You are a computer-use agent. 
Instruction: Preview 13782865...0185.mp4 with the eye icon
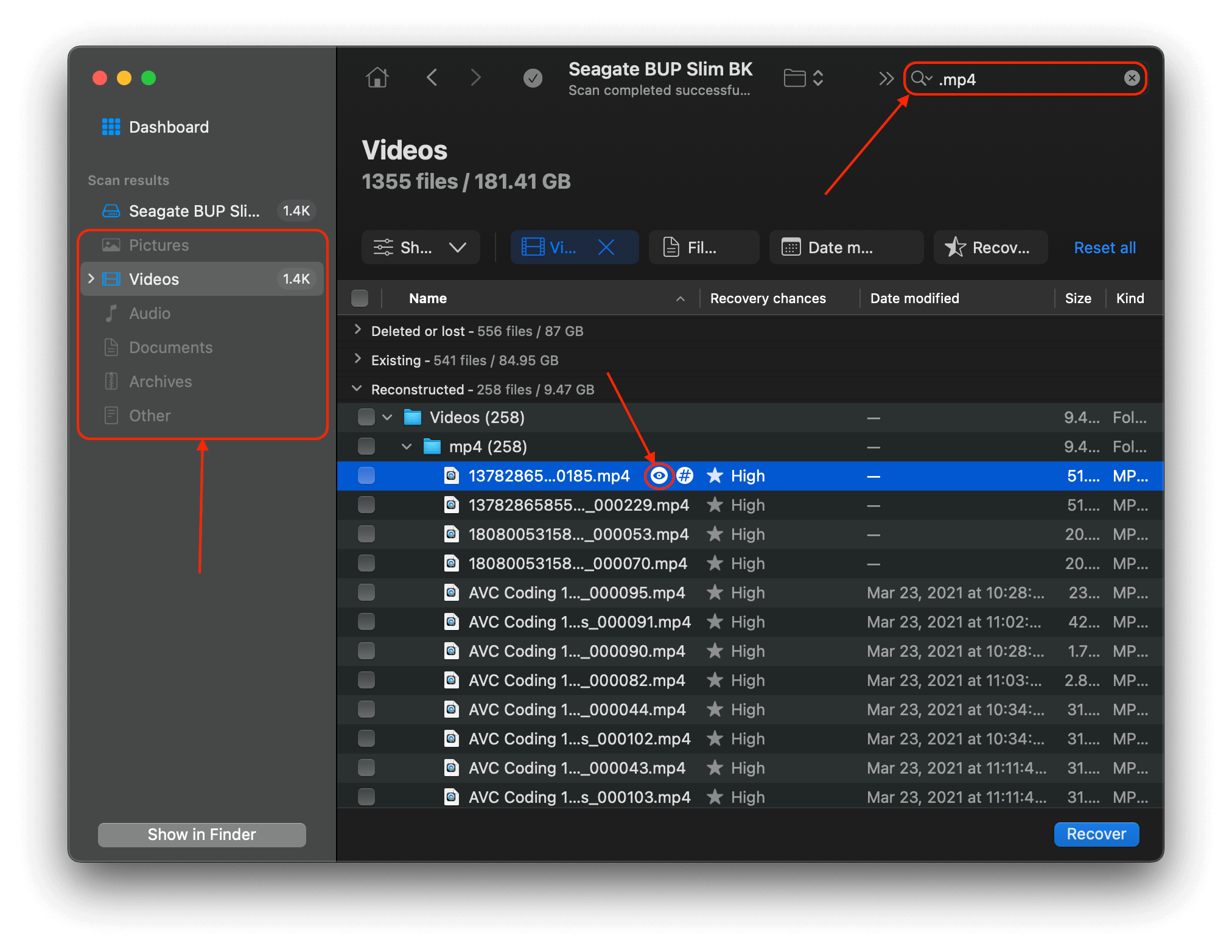(659, 475)
